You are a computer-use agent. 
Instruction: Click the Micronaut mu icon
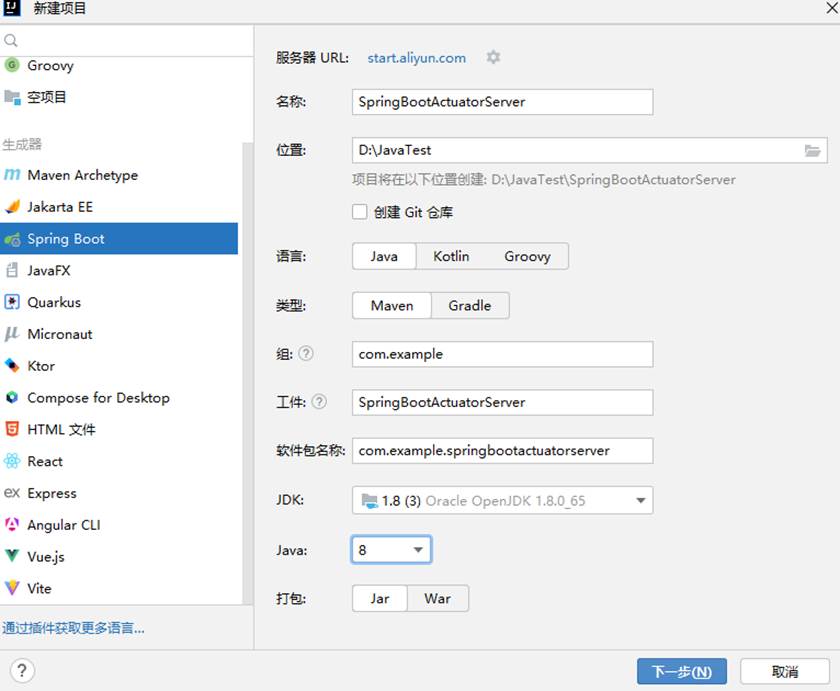coord(12,334)
